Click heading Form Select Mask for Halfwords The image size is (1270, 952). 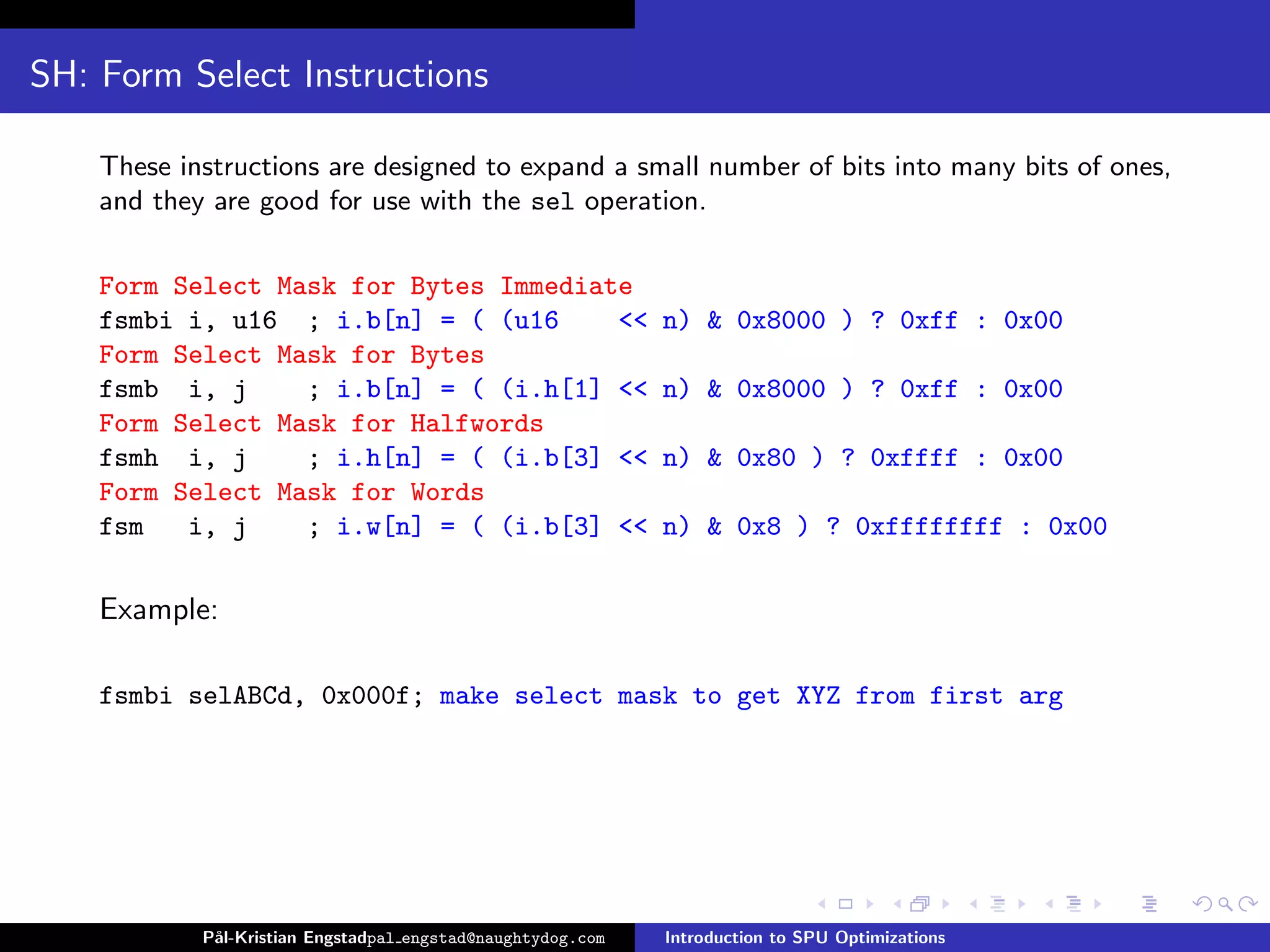pyautogui.click(x=321, y=424)
